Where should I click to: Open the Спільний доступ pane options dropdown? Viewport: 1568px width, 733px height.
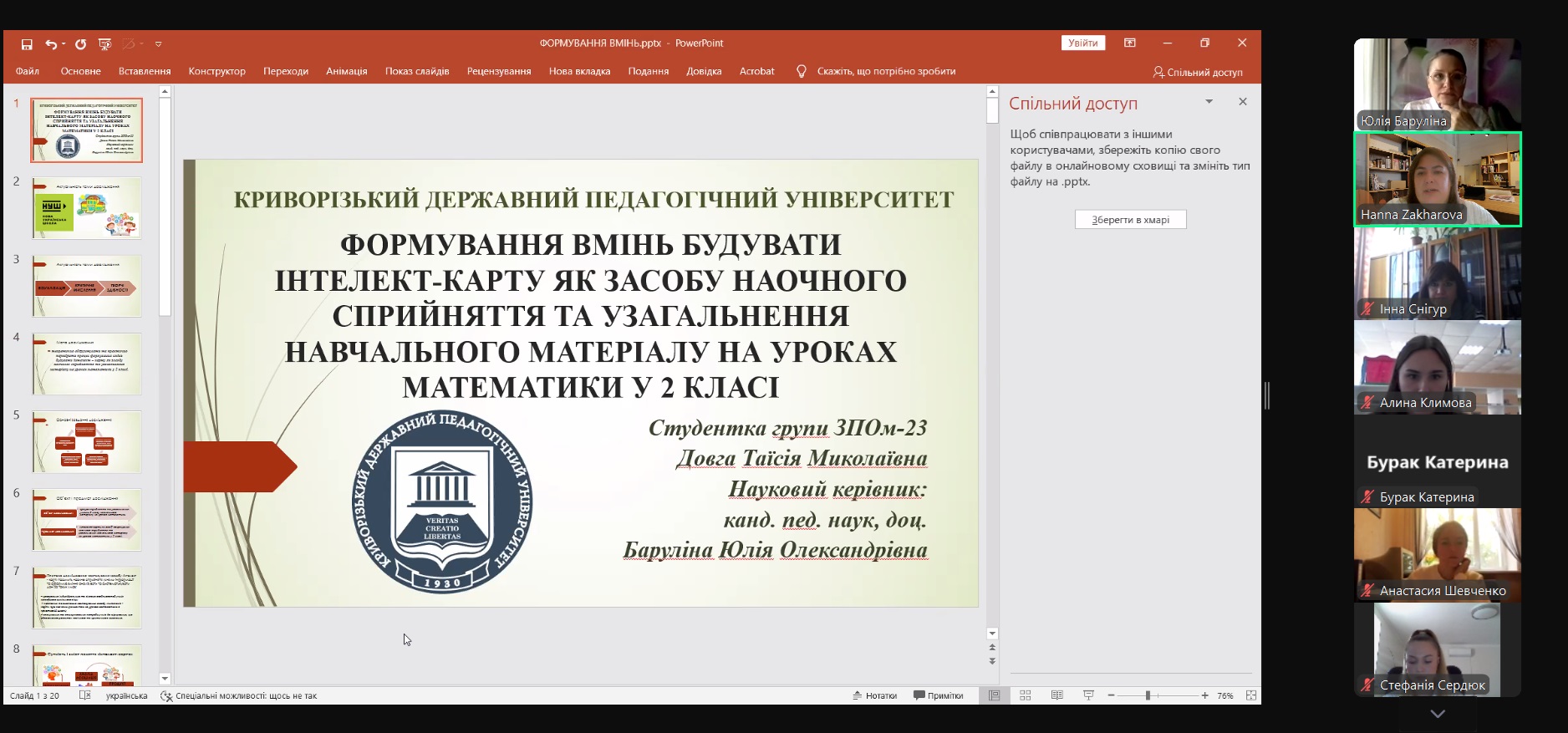pyautogui.click(x=1209, y=102)
